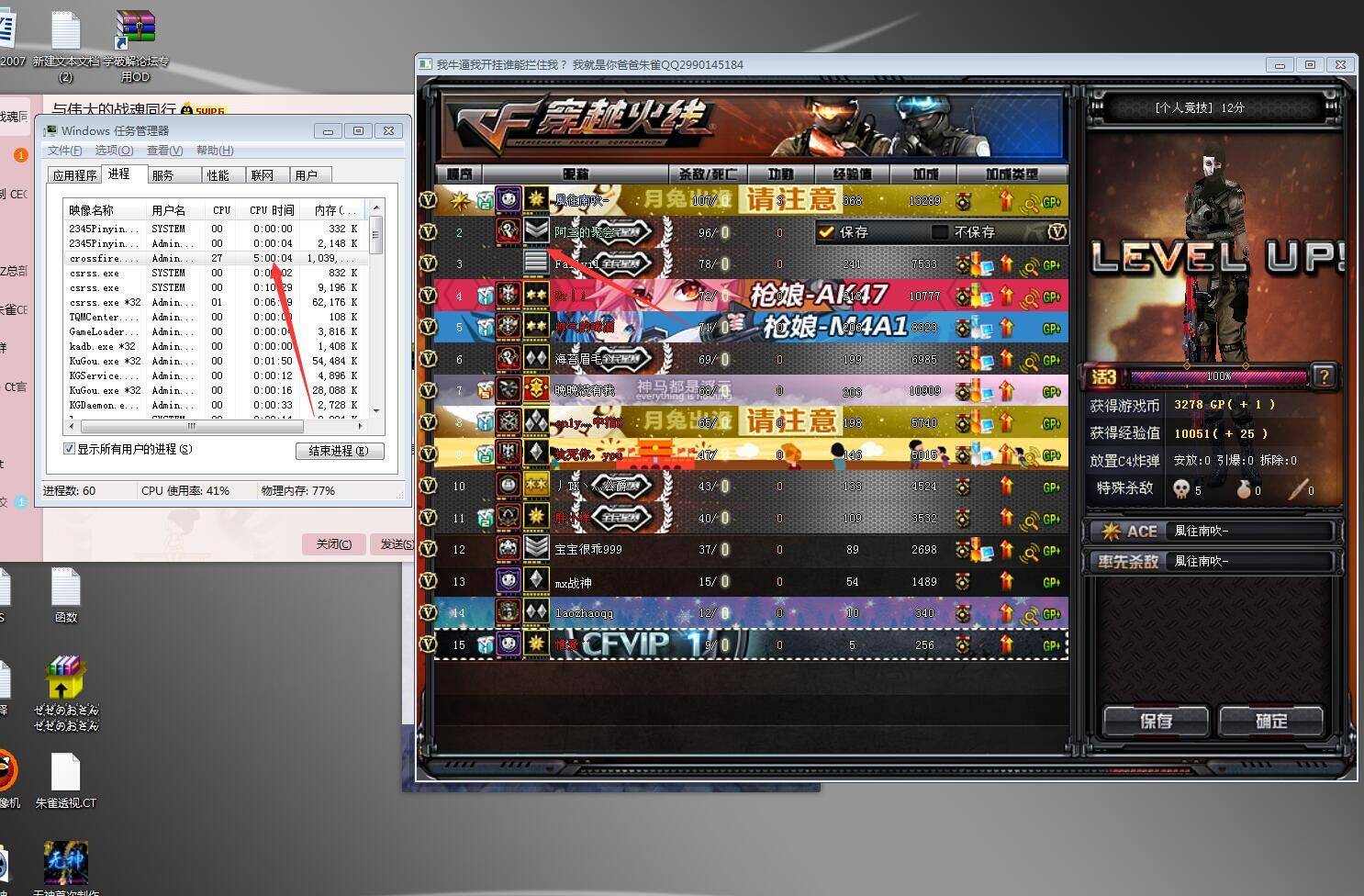This screenshot has height=896, width=1364.
Task: Tick the 不保存 checkbox
Action: tap(939, 232)
